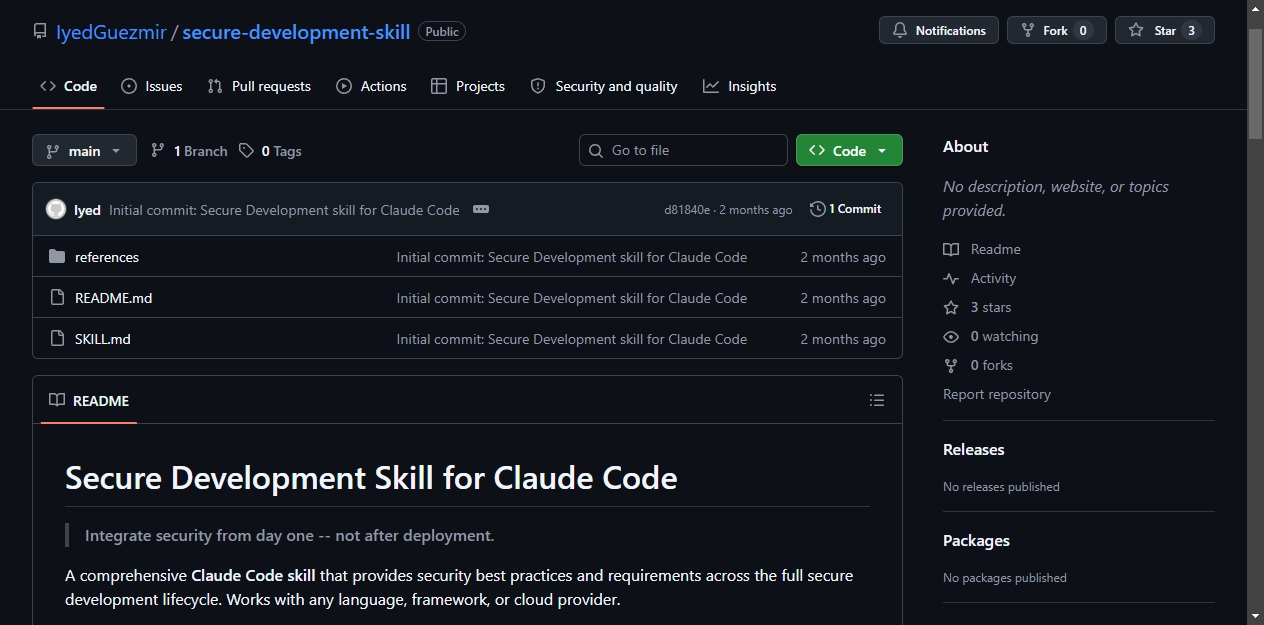Open the SKILL.md file
Viewport: 1264px width, 625px height.
click(103, 339)
